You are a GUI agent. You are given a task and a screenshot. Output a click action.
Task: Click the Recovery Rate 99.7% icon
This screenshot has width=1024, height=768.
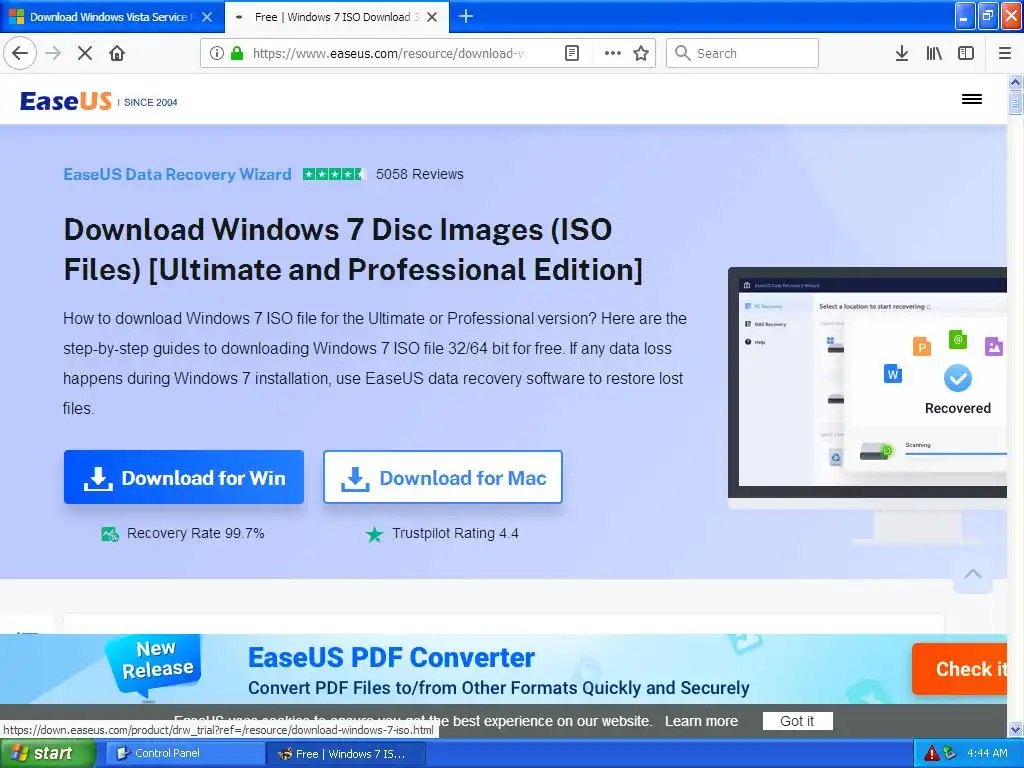[110, 534]
